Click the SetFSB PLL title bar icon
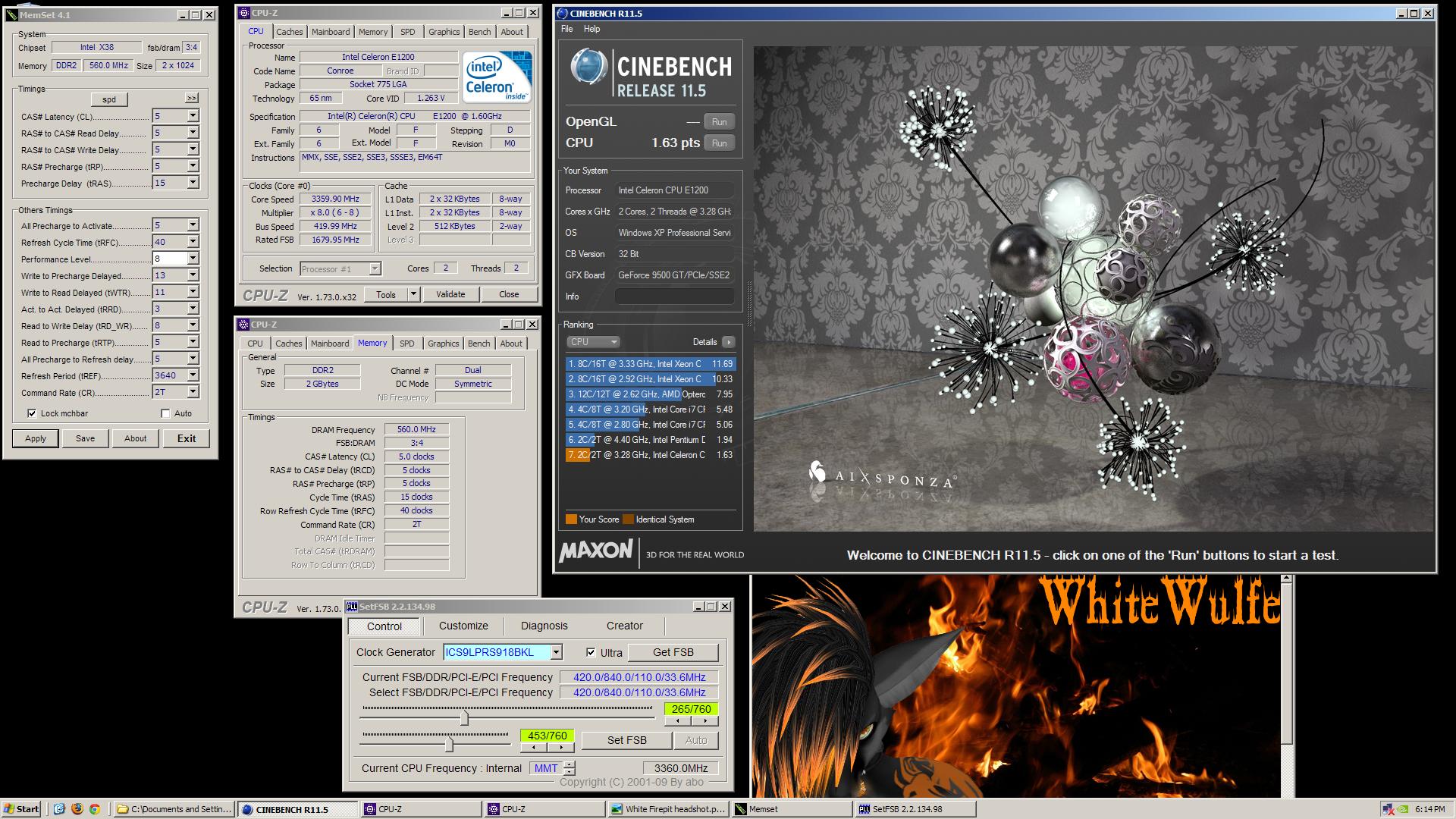Image resolution: width=1456 pixels, height=819 pixels. tap(352, 607)
